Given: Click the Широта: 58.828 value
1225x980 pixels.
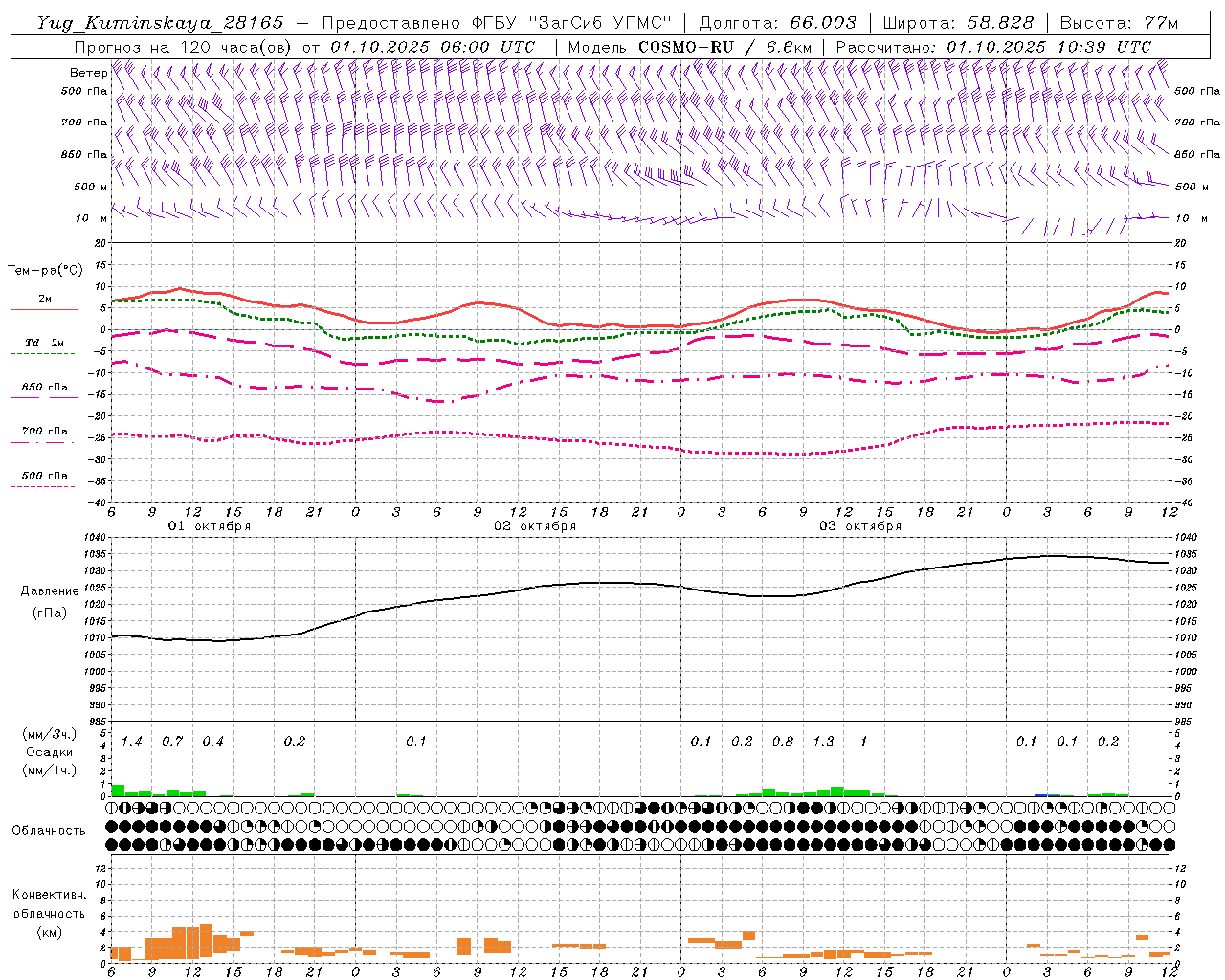Looking at the screenshot, I should click(1000, 23).
